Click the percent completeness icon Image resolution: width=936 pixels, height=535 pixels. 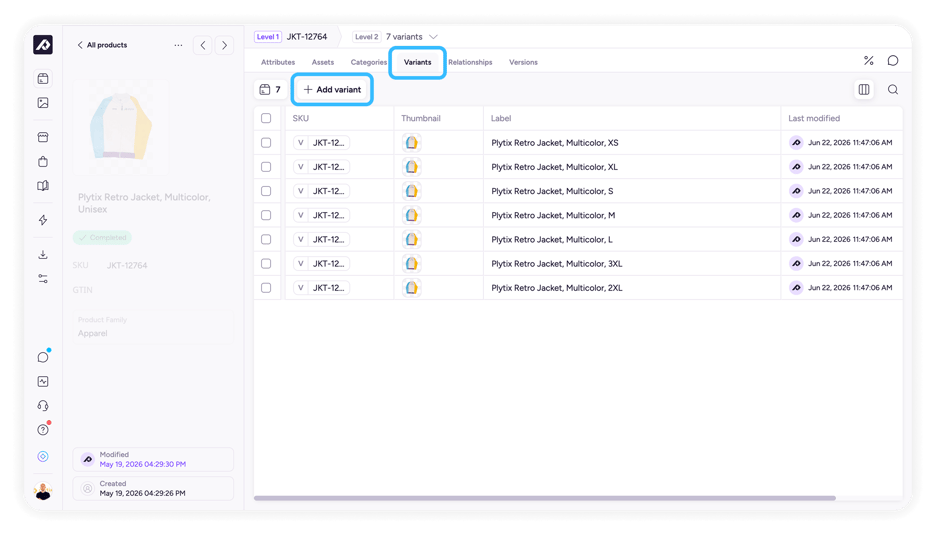coord(869,60)
